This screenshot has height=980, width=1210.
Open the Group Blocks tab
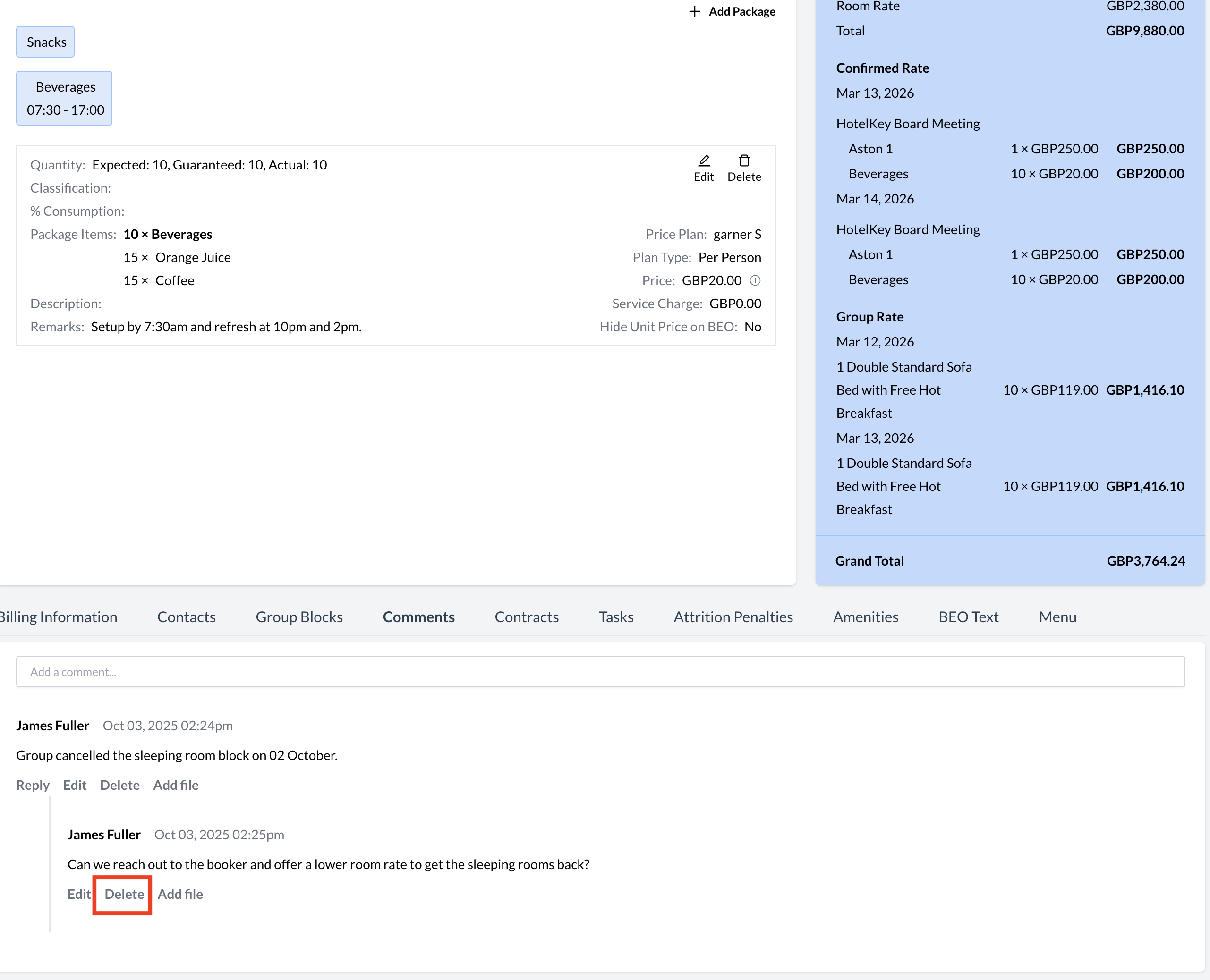point(298,617)
